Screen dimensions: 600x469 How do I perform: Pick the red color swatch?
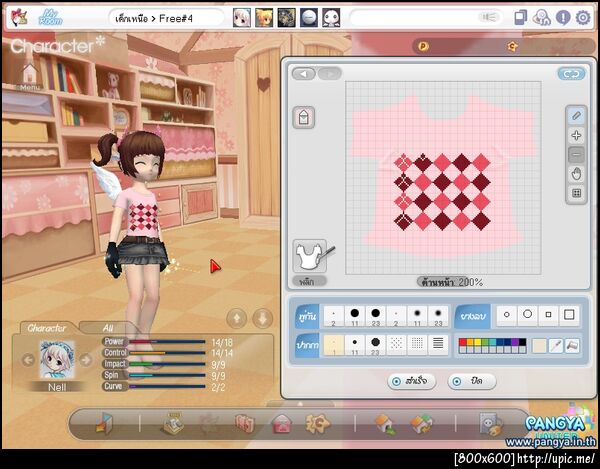point(463,342)
